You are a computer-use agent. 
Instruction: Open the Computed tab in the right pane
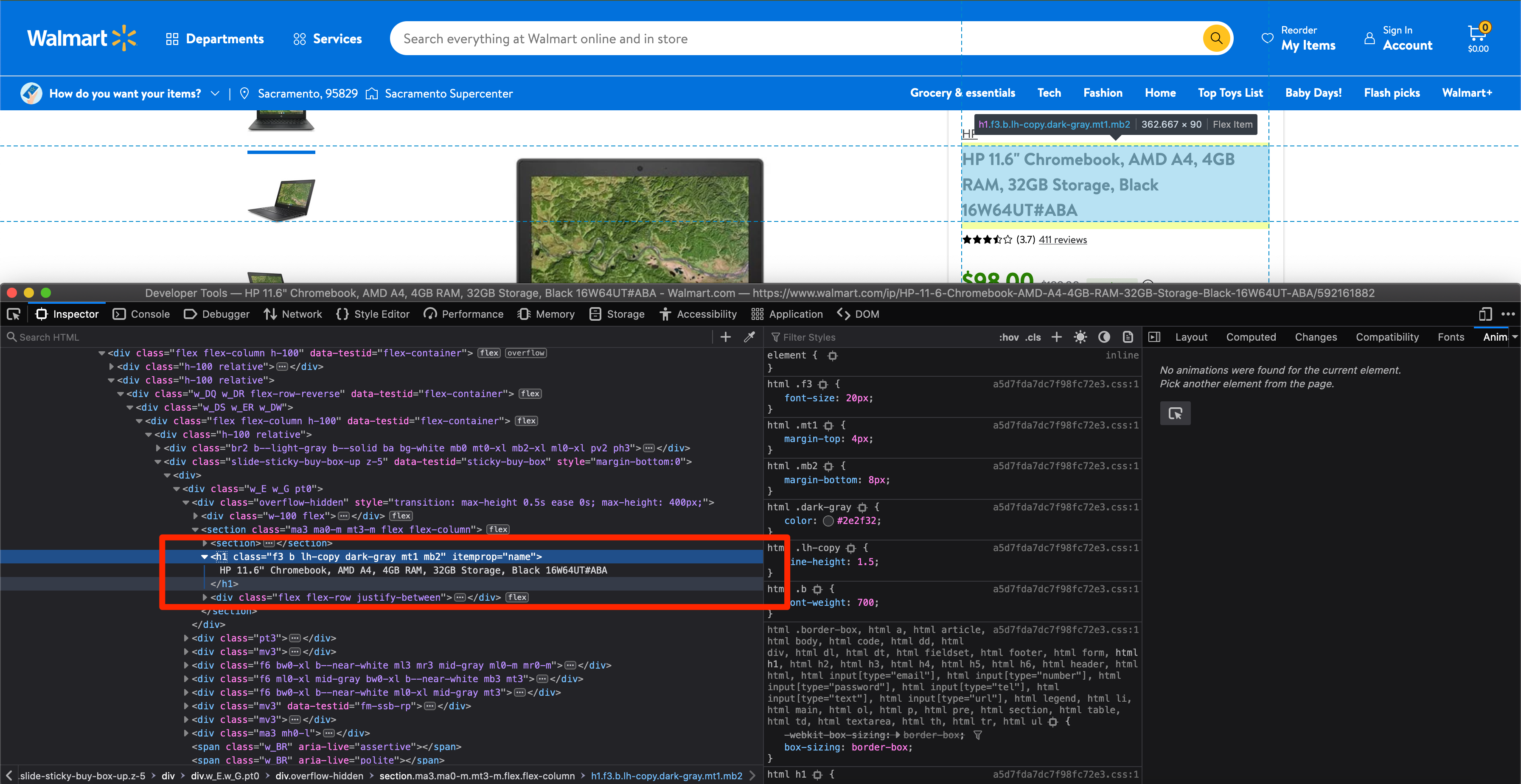pyautogui.click(x=1251, y=336)
